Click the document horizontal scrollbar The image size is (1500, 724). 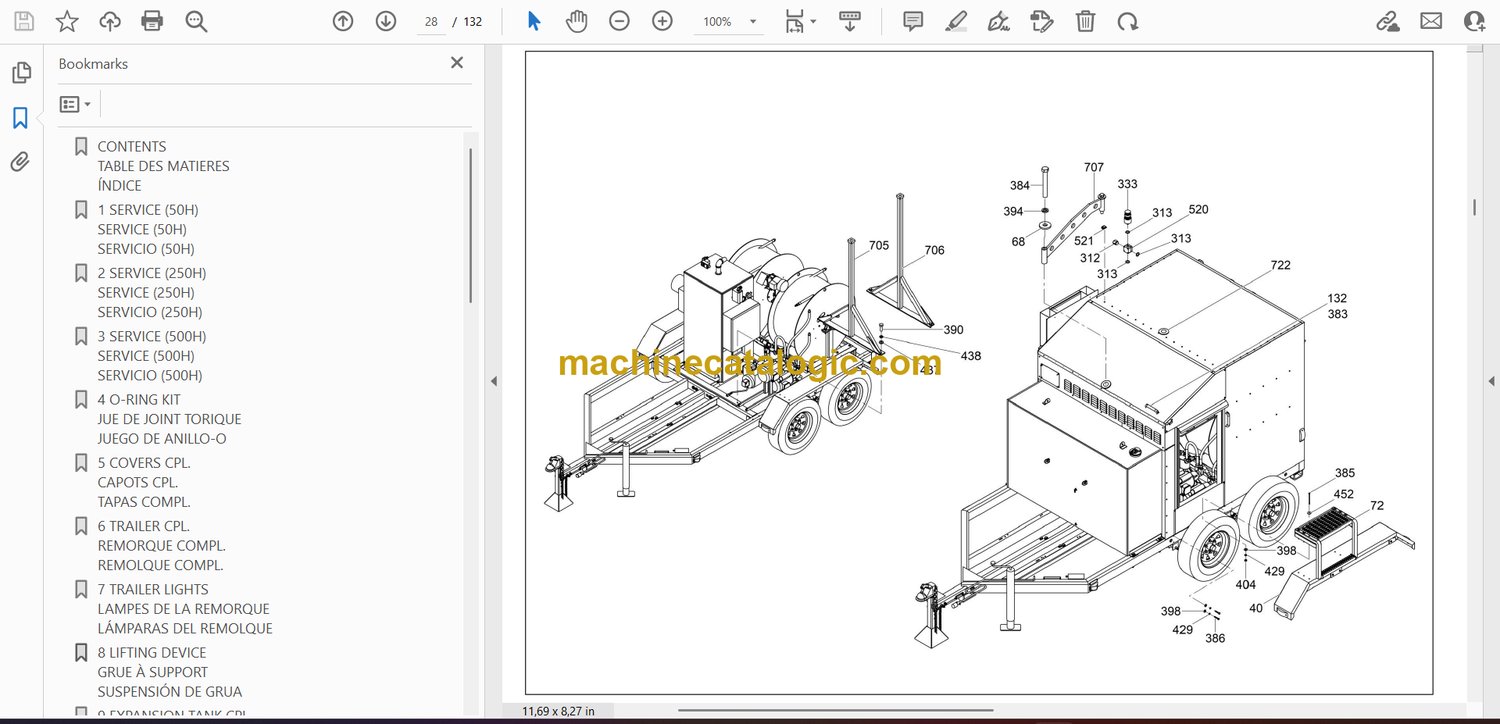tap(838, 711)
